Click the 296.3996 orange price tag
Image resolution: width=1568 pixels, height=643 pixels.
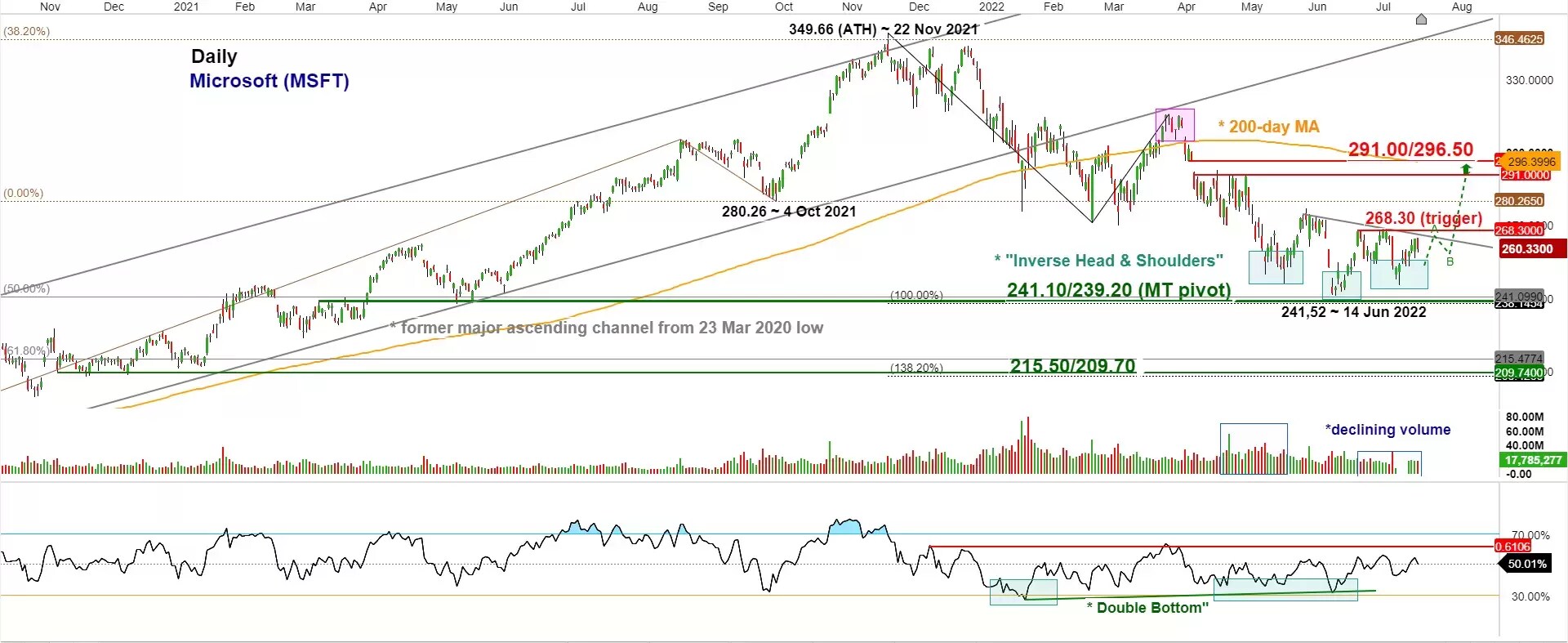(1531, 162)
